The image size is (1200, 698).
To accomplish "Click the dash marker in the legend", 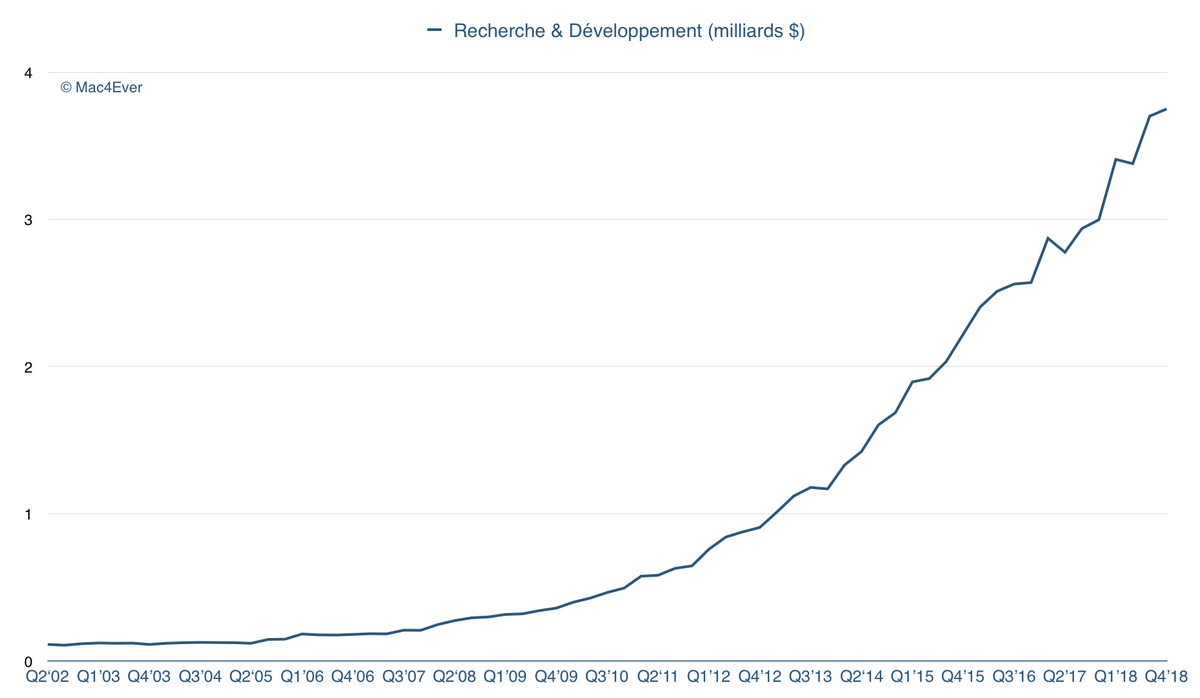I will click(x=434, y=30).
